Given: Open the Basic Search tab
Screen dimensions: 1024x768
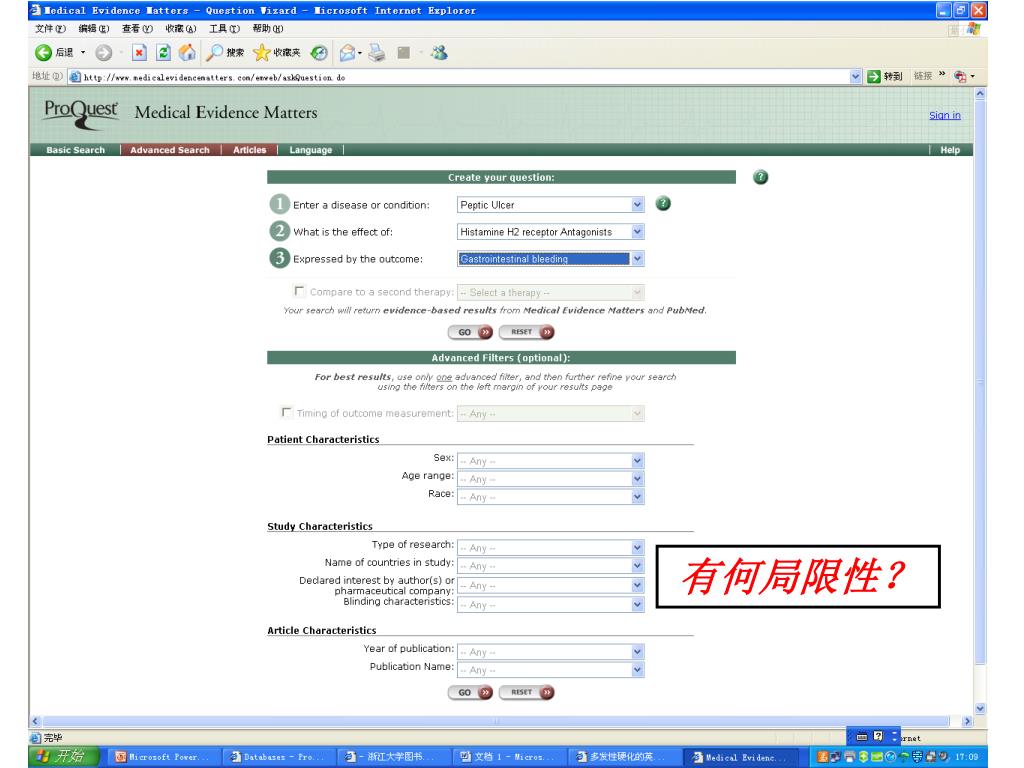Looking at the screenshot, I should click(75, 150).
